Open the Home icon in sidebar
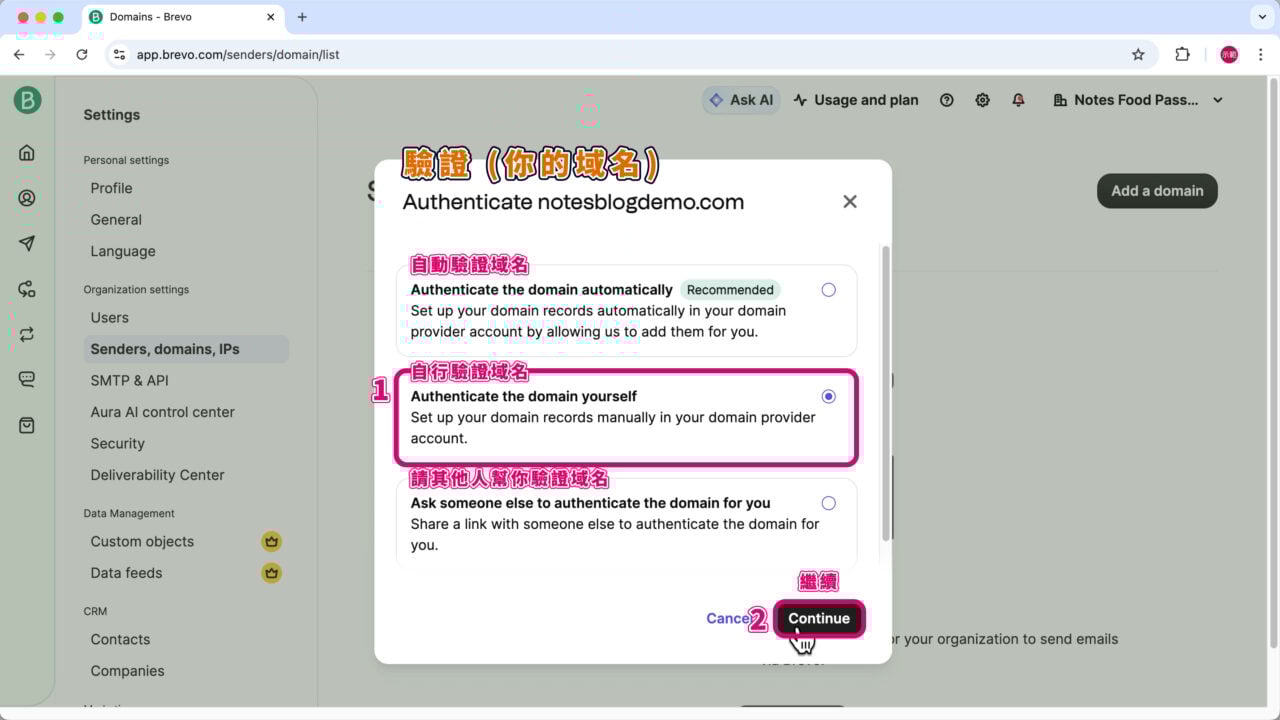1280x720 pixels. [x=27, y=153]
